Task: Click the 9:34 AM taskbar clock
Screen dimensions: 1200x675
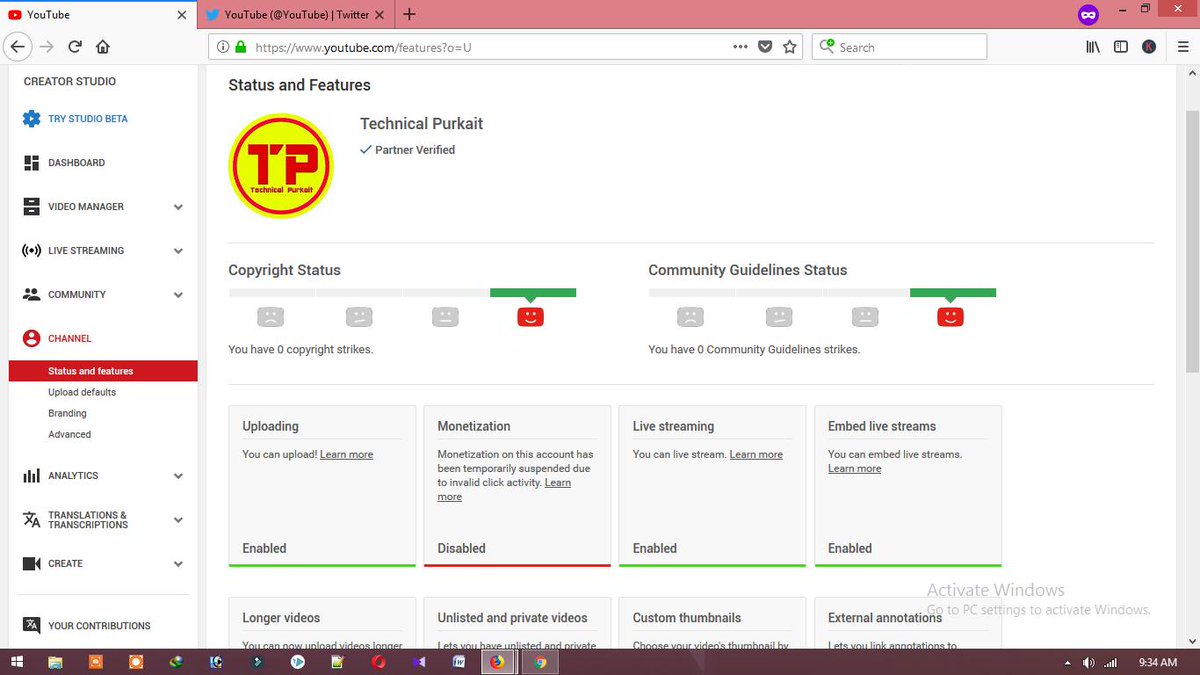Action: [x=1157, y=662]
